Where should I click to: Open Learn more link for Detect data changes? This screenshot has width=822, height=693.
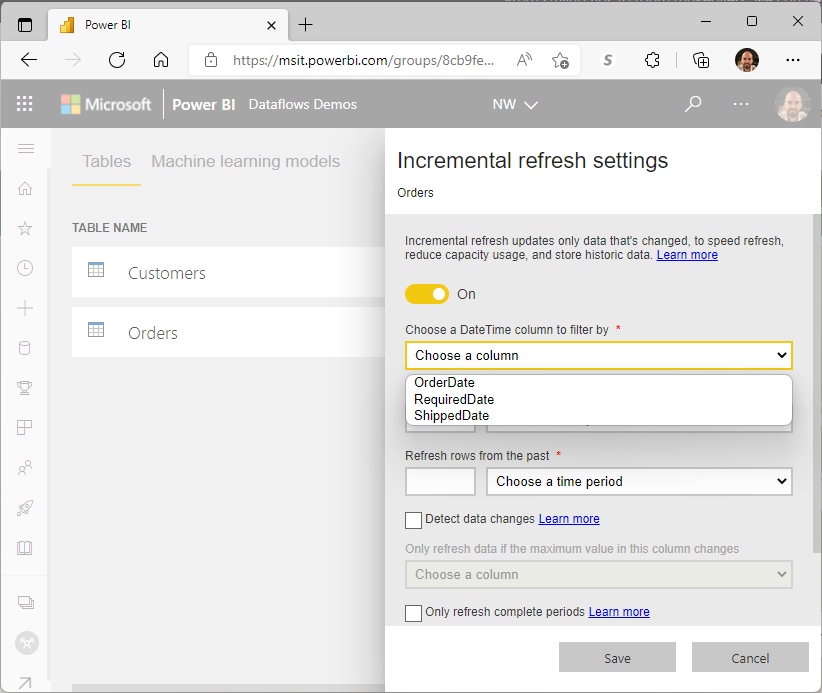pyautogui.click(x=569, y=518)
